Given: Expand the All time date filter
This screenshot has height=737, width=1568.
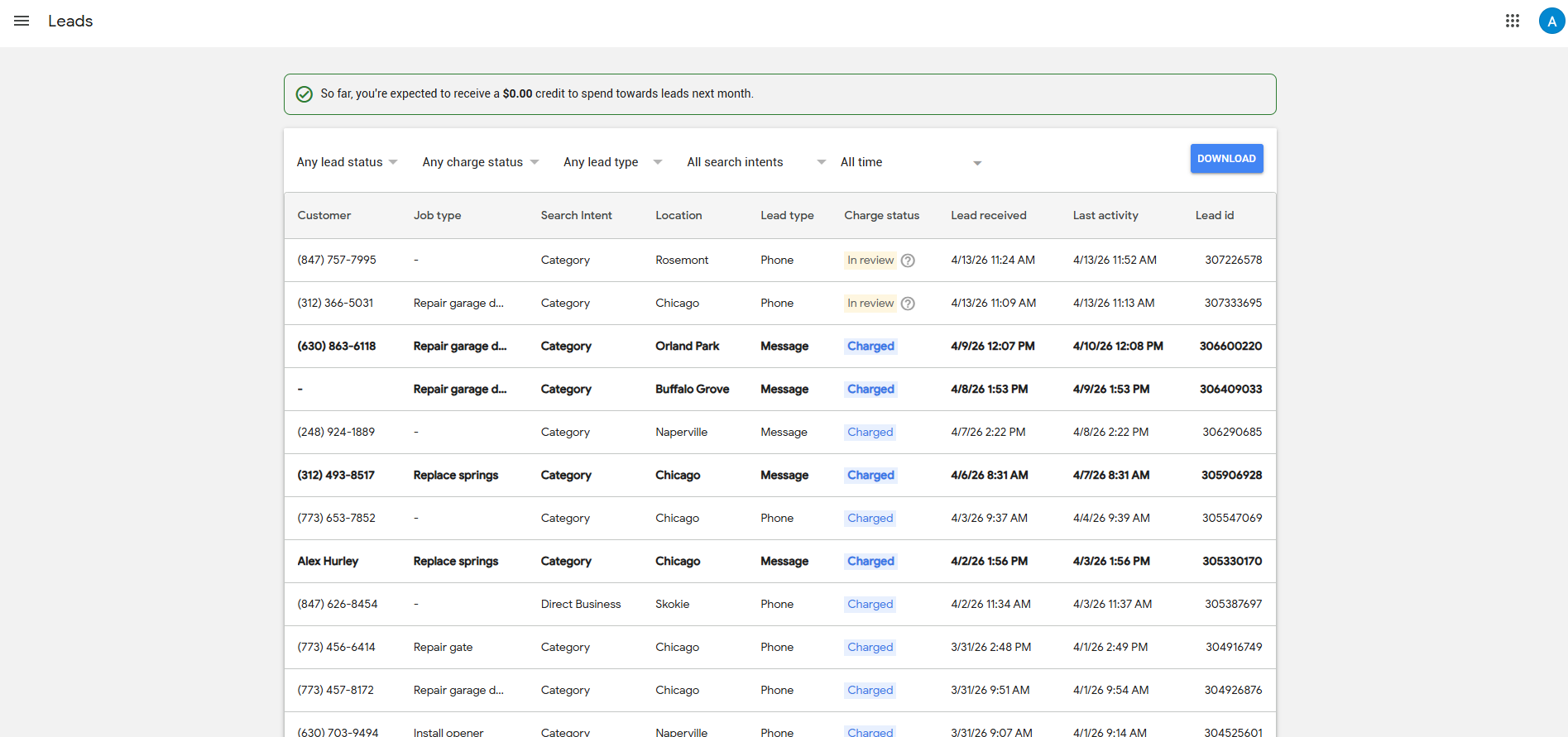Looking at the screenshot, I should 911,162.
